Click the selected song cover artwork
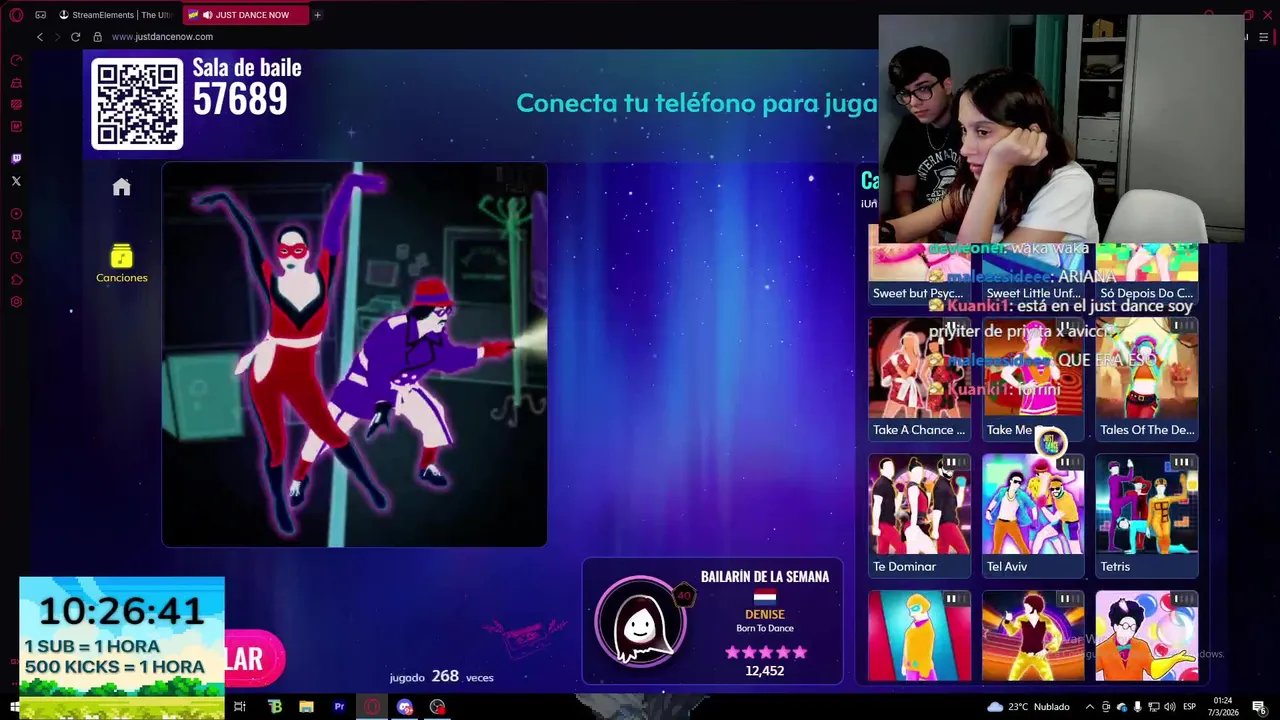This screenshot has width=1280, height=720. pos(354,355)
